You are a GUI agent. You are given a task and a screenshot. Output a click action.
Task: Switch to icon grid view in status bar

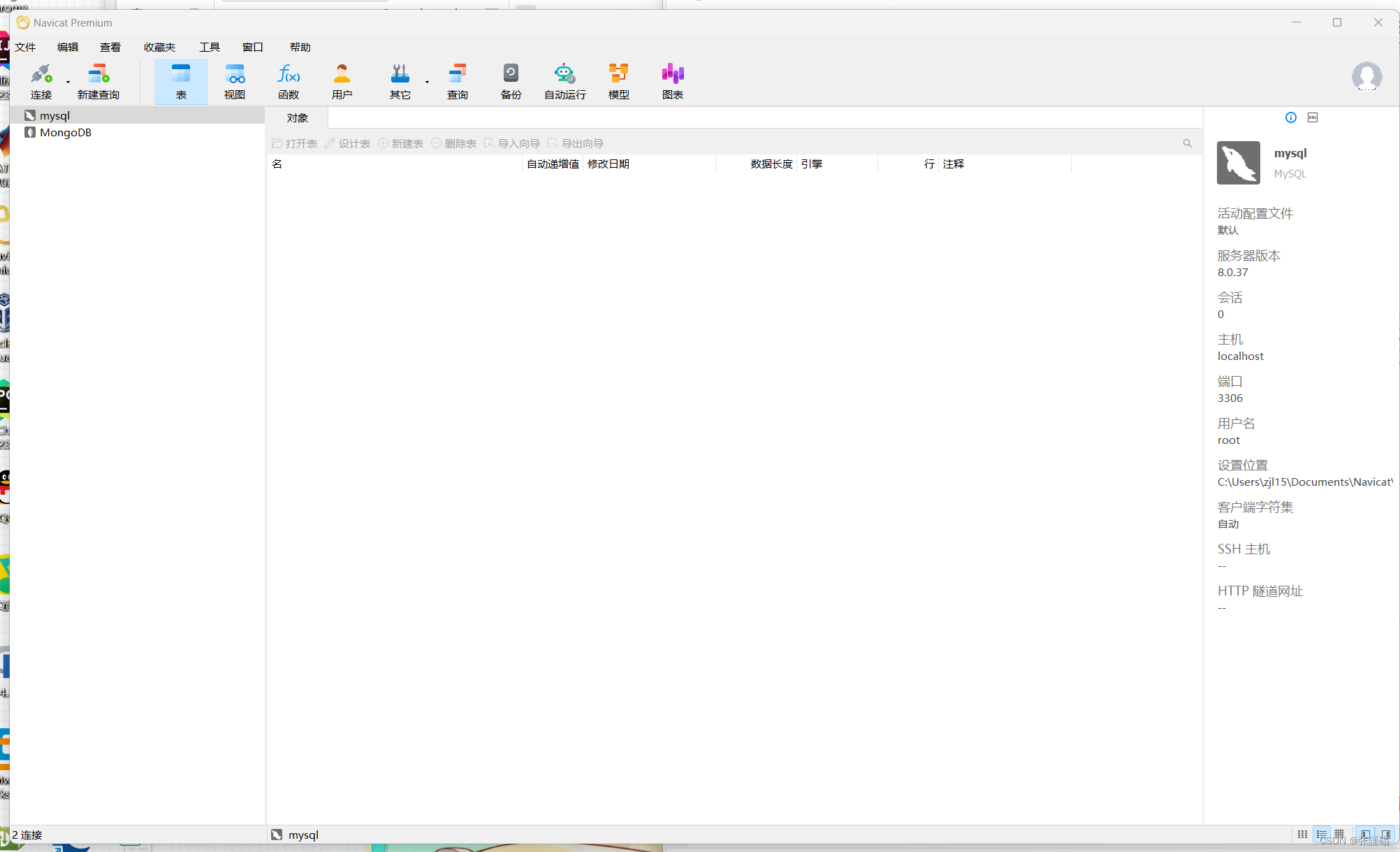click(x=1302, y=834)
